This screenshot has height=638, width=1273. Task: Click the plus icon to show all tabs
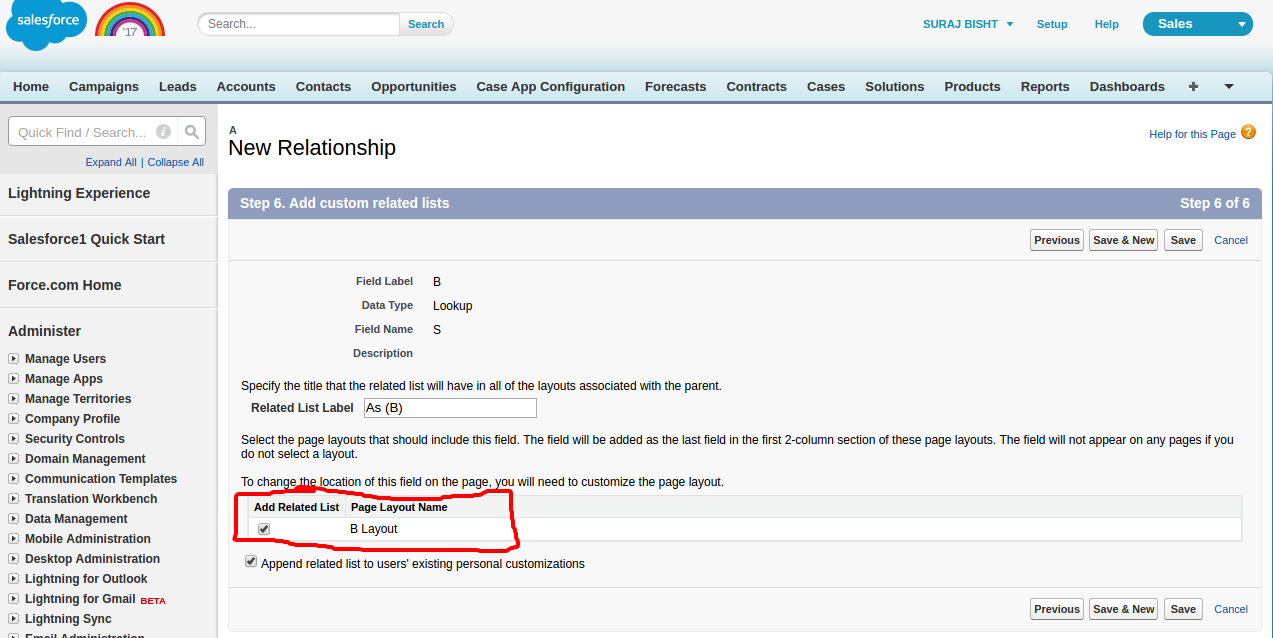[1193, 87]
